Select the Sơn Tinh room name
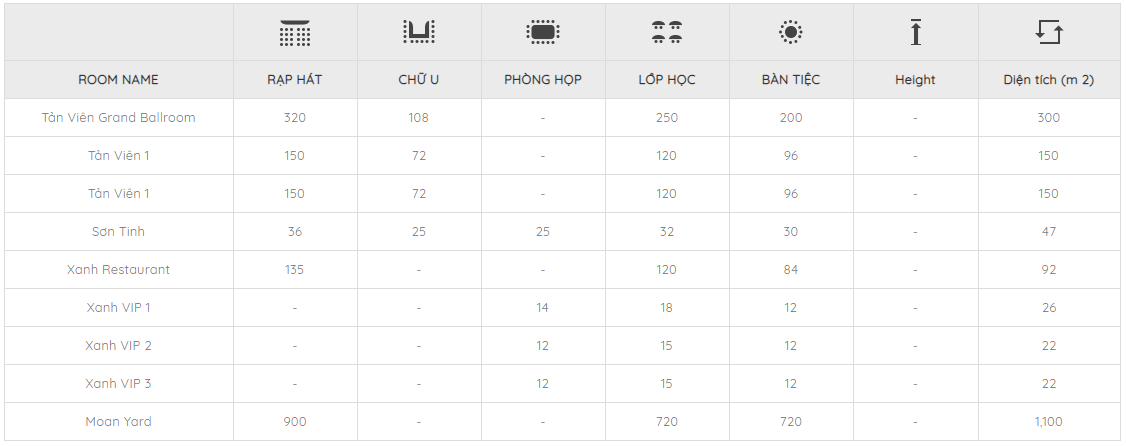This screenshot has height=446, width=1126. pyautogui.click(x=118, y=232)
